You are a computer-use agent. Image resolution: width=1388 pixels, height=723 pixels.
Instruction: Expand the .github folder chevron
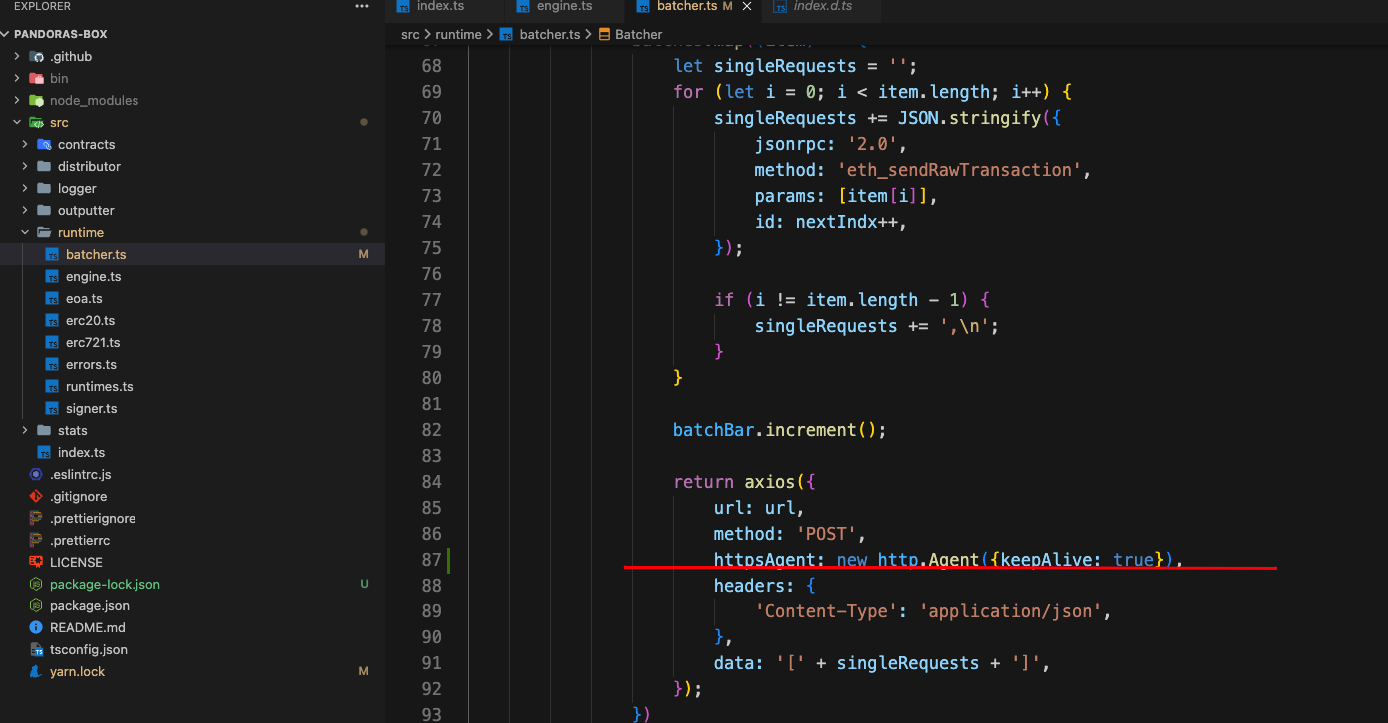[17, 56]
